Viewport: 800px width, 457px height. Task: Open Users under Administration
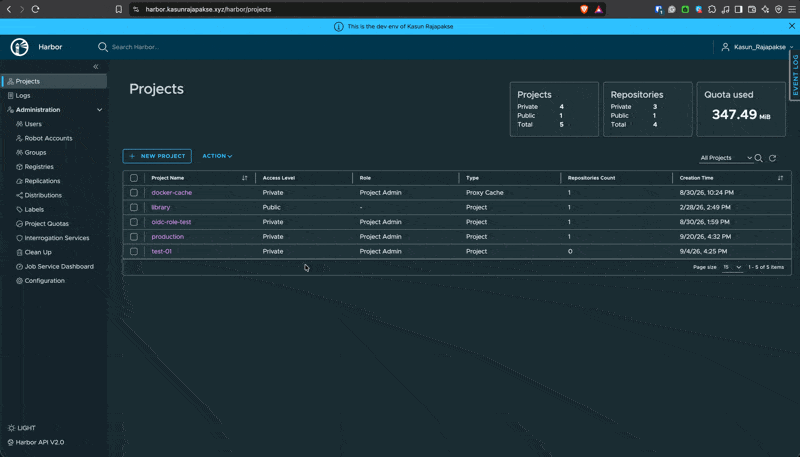33,124
